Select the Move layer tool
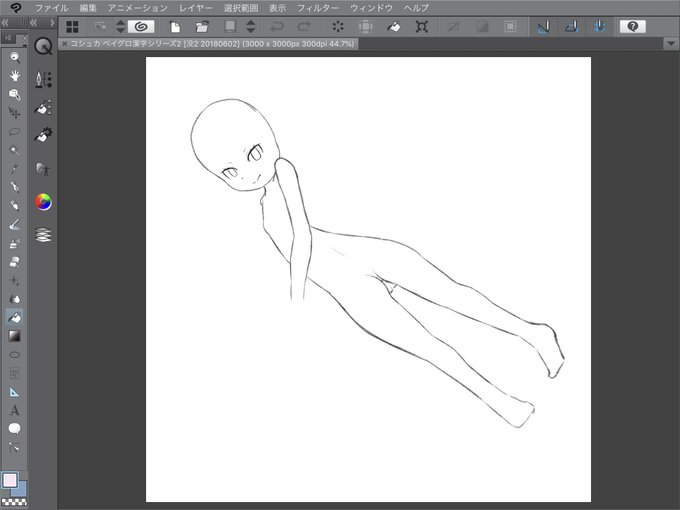The image size is (680, 510). pyautogui.click(x=14, y=113)
